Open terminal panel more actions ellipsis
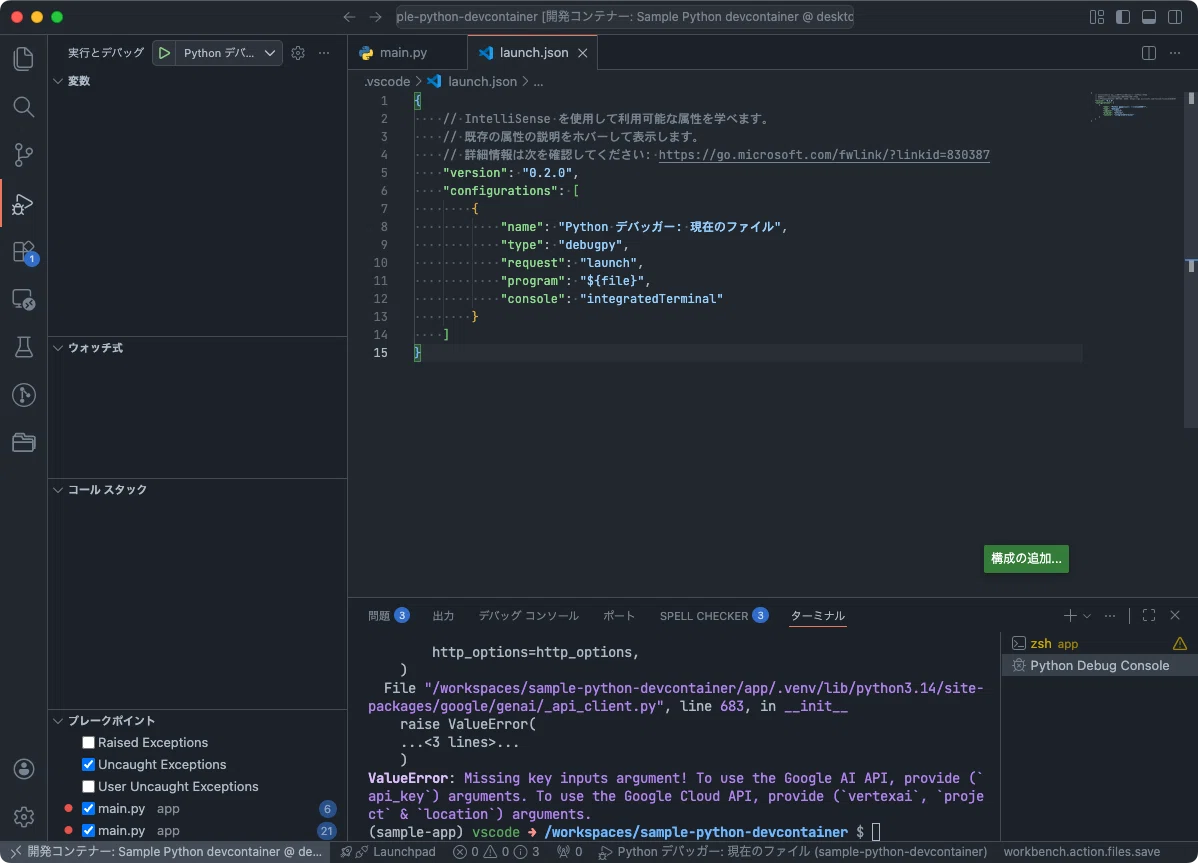The image size is (1198, 863). point(1110,616)
